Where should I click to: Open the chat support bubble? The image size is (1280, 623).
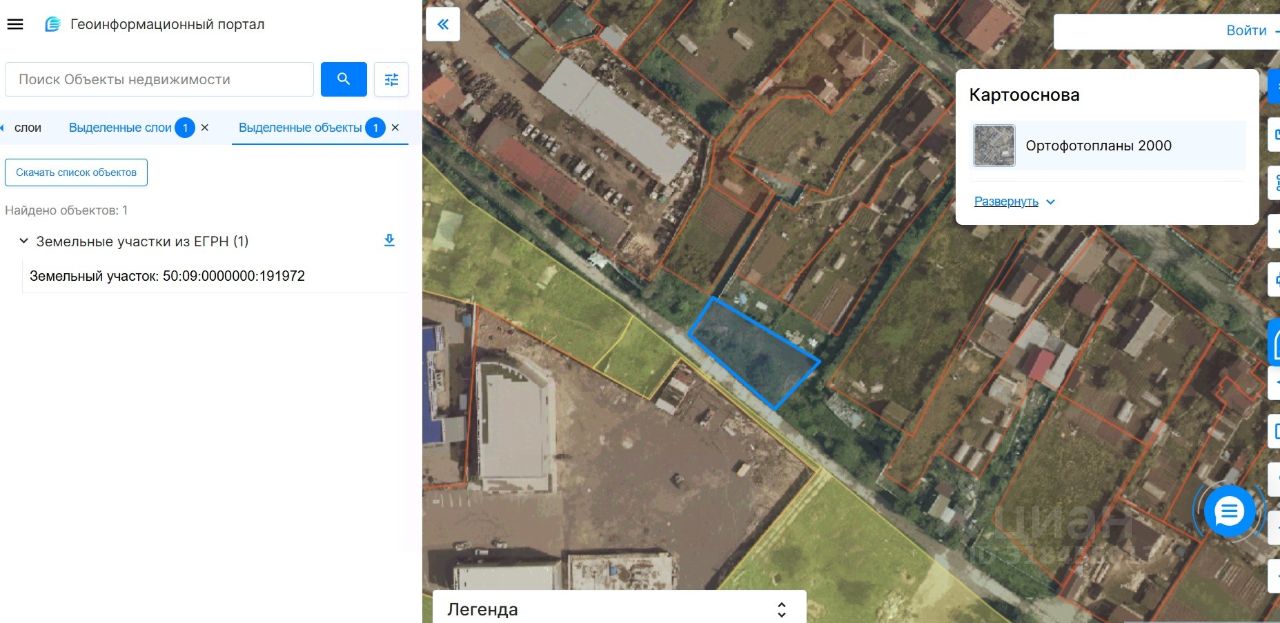pos(1229,512)
